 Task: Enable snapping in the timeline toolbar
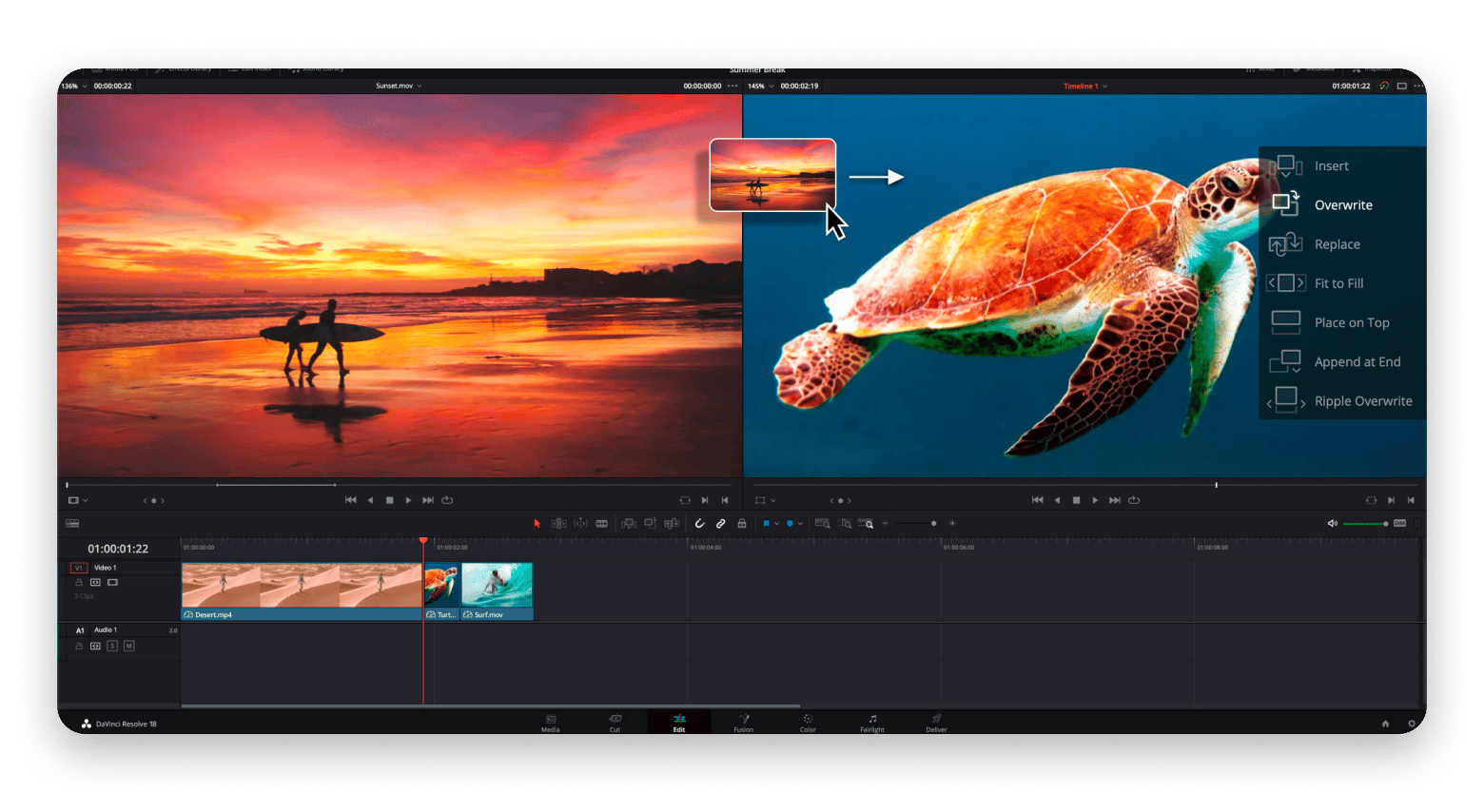[700, 523]
